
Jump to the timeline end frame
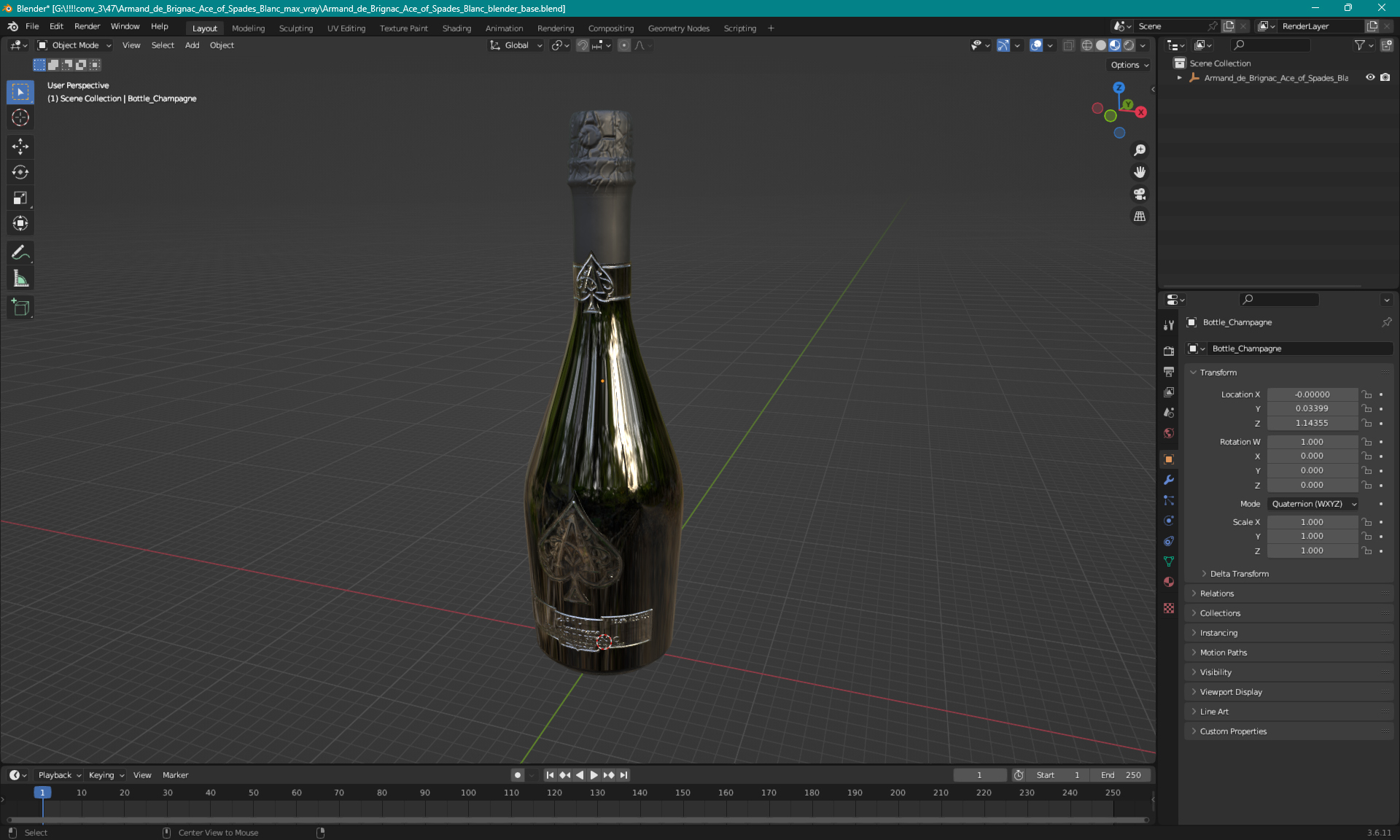623,775
